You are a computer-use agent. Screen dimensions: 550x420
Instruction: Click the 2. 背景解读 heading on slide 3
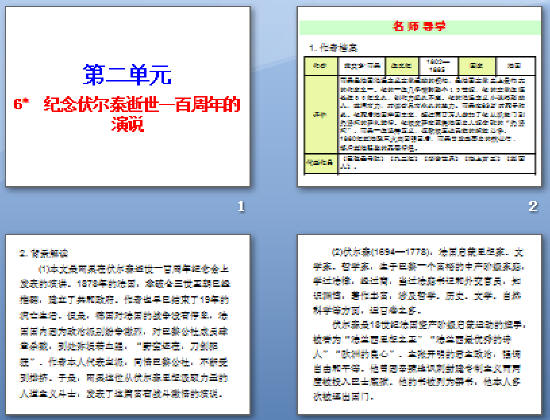click(43, 253)
